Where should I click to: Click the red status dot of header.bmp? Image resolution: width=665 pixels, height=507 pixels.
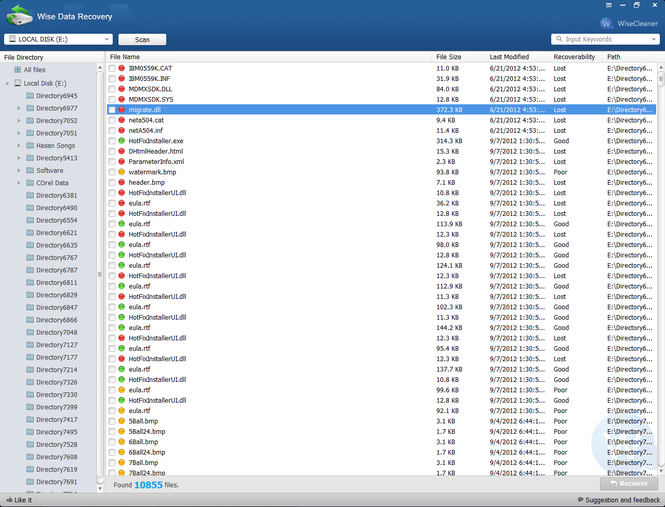click(x=121, y=182)
